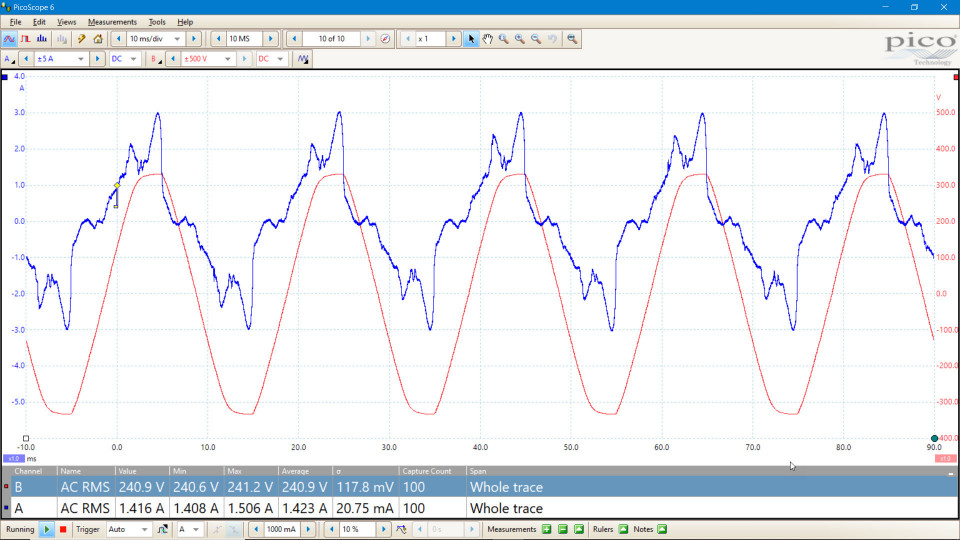The width and height of the screenshot is (960, 540).
Task: Open the Math channels icon
Action: [303, 59]
